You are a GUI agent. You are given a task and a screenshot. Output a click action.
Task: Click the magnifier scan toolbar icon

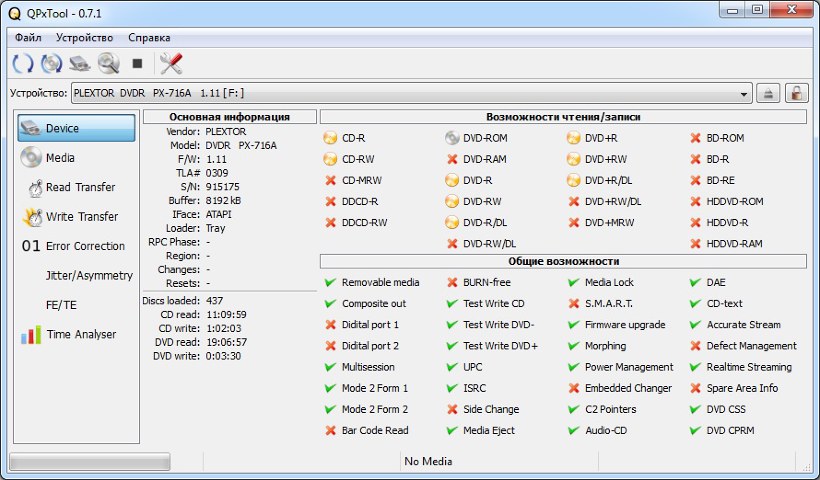coord(108,63)
